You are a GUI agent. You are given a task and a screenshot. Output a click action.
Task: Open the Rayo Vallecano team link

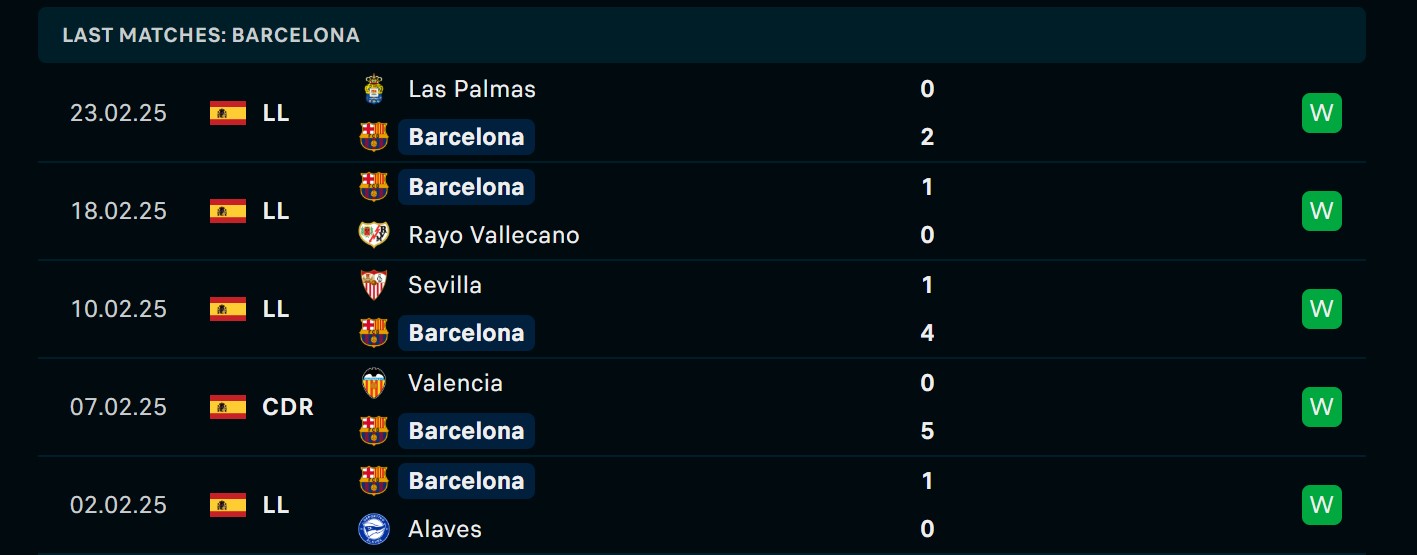tap(494, 235)
